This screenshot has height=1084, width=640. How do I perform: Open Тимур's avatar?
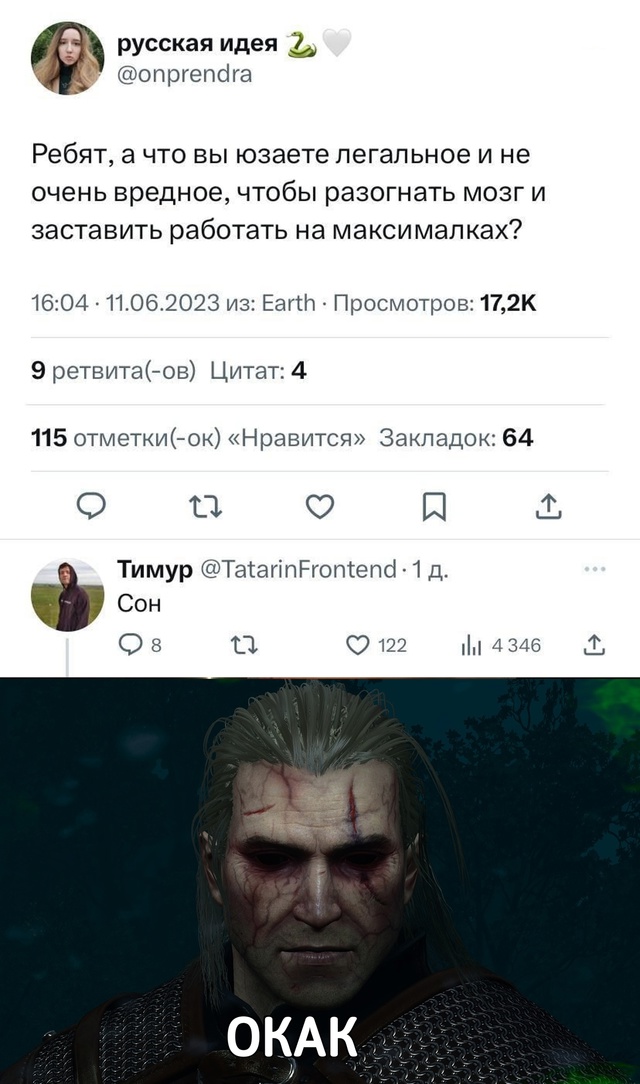tap(67, 595)
